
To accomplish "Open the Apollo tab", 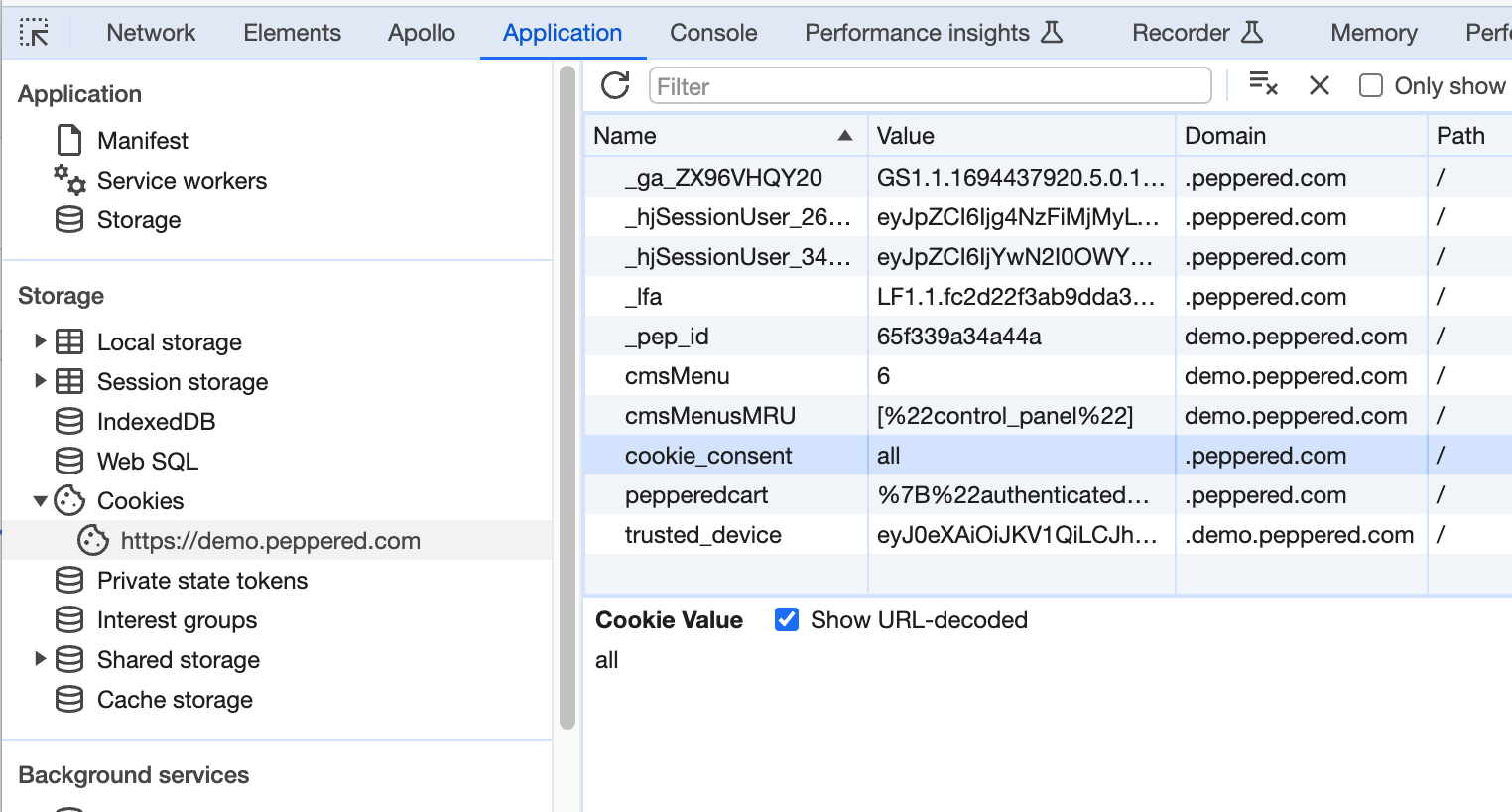I will [422, 33].
